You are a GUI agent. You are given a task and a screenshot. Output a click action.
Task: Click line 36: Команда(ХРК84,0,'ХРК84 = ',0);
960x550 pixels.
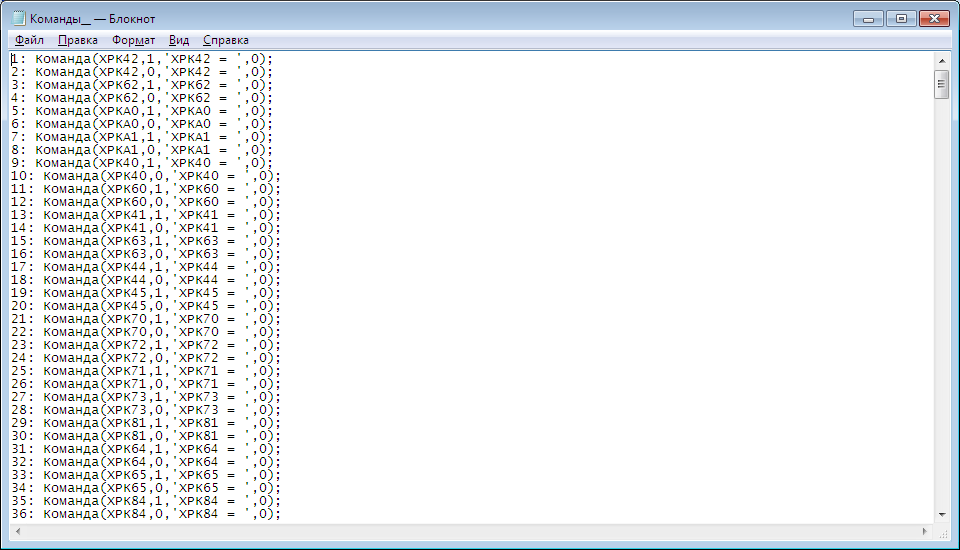point(146,514)
